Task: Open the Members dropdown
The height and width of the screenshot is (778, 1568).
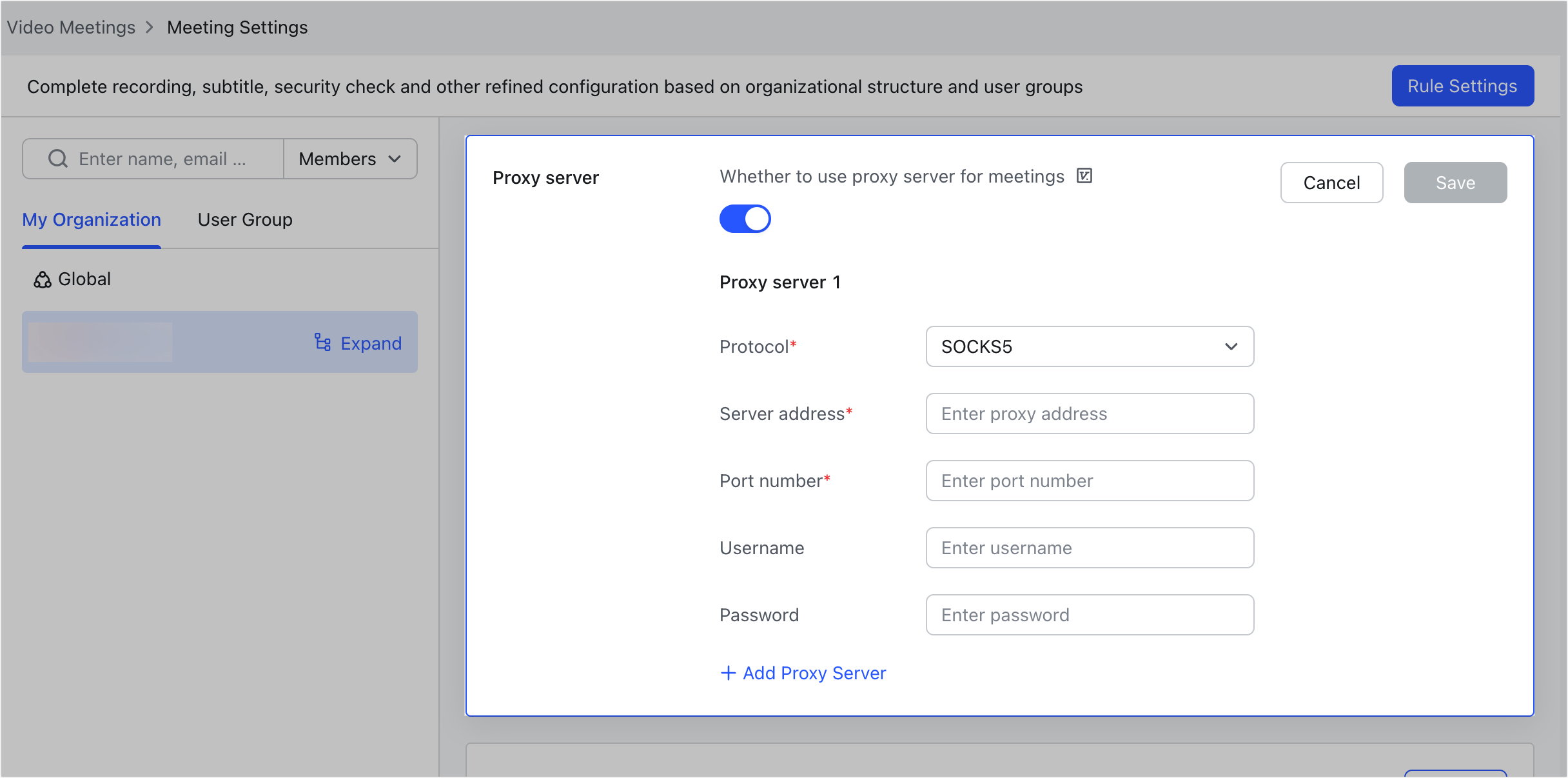Action: 350,159
